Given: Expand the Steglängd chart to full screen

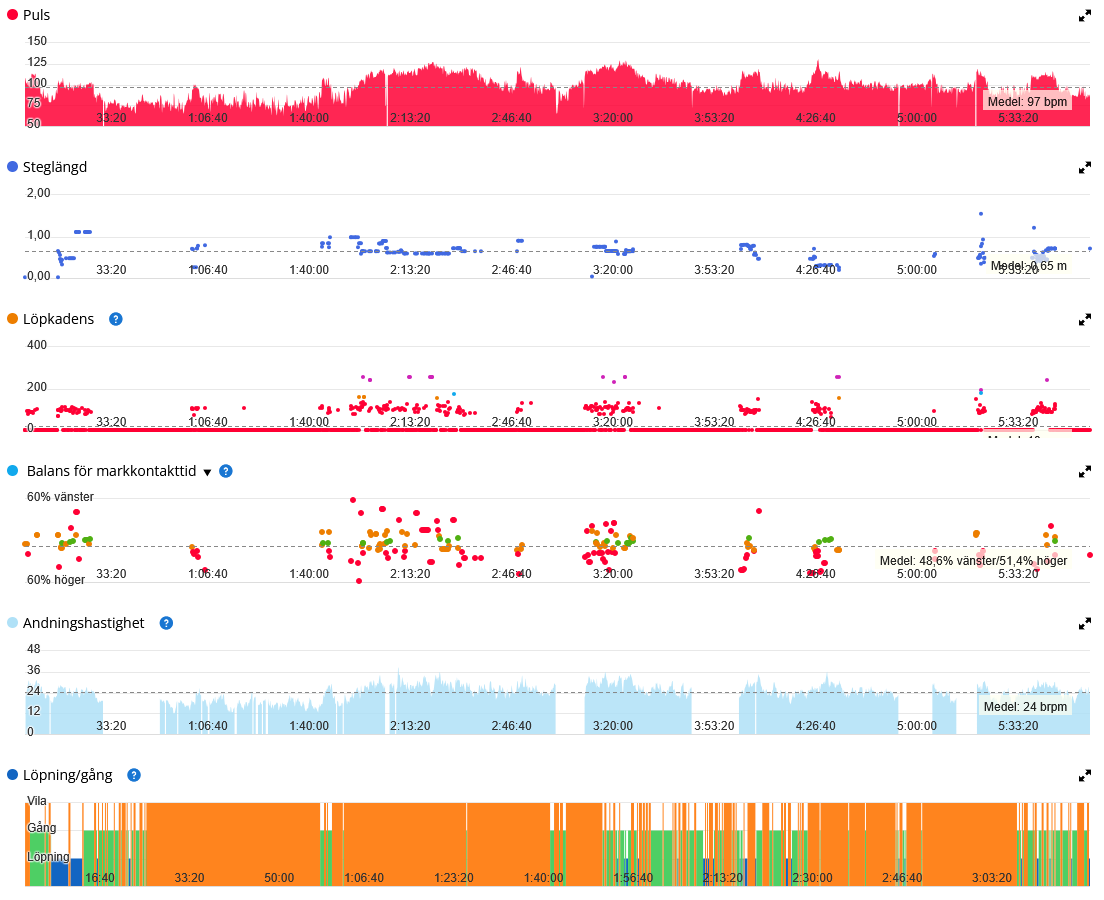Looking at the screenshot, I should point(1084,168).
